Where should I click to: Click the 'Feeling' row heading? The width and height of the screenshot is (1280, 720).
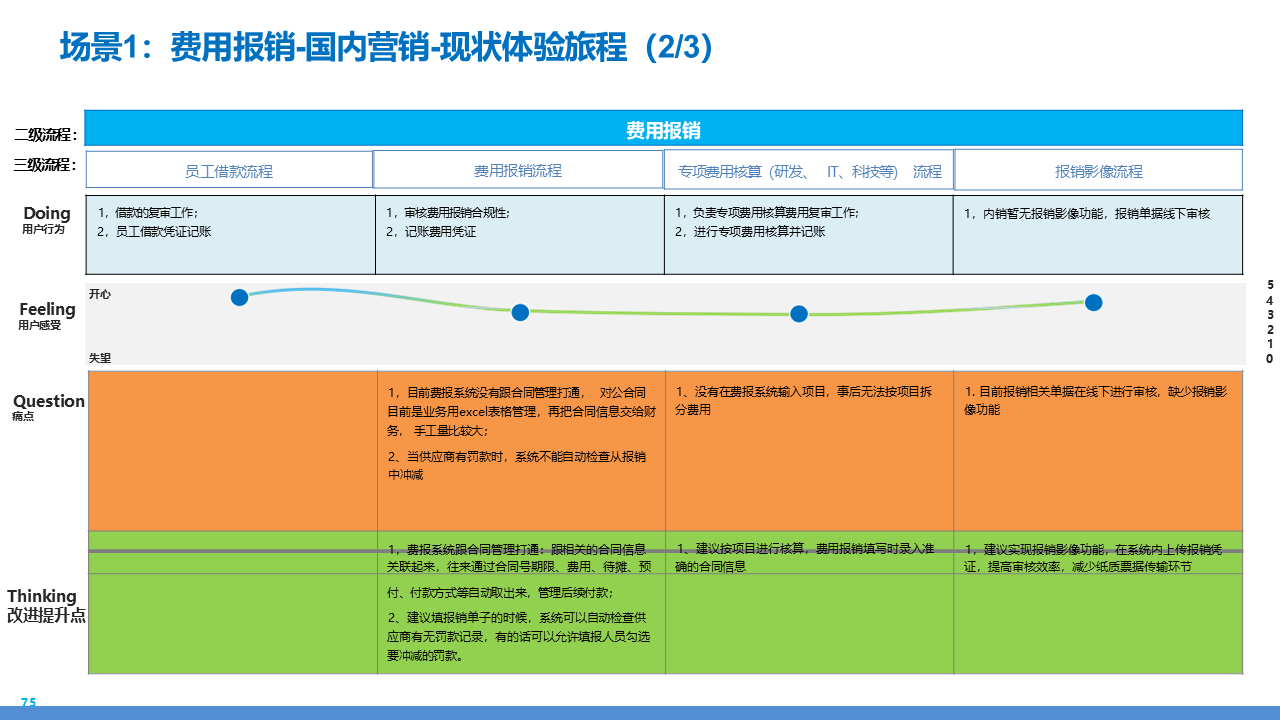click(x=47, y=310)
